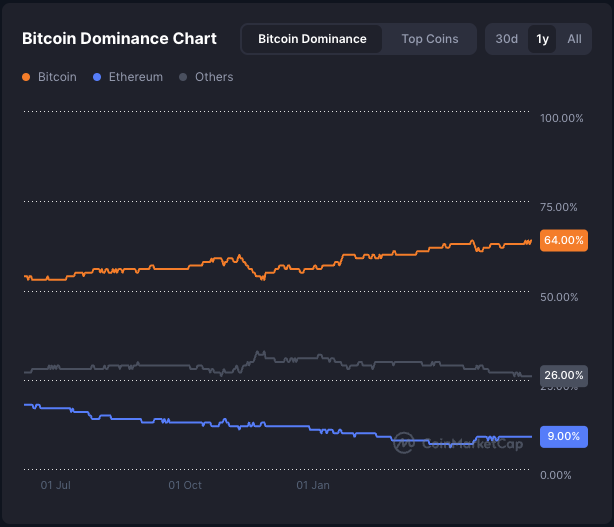This screenshot has height=527, width=614.
Task: Click the 100.00% y-axis label
Action: pos(561,118)
